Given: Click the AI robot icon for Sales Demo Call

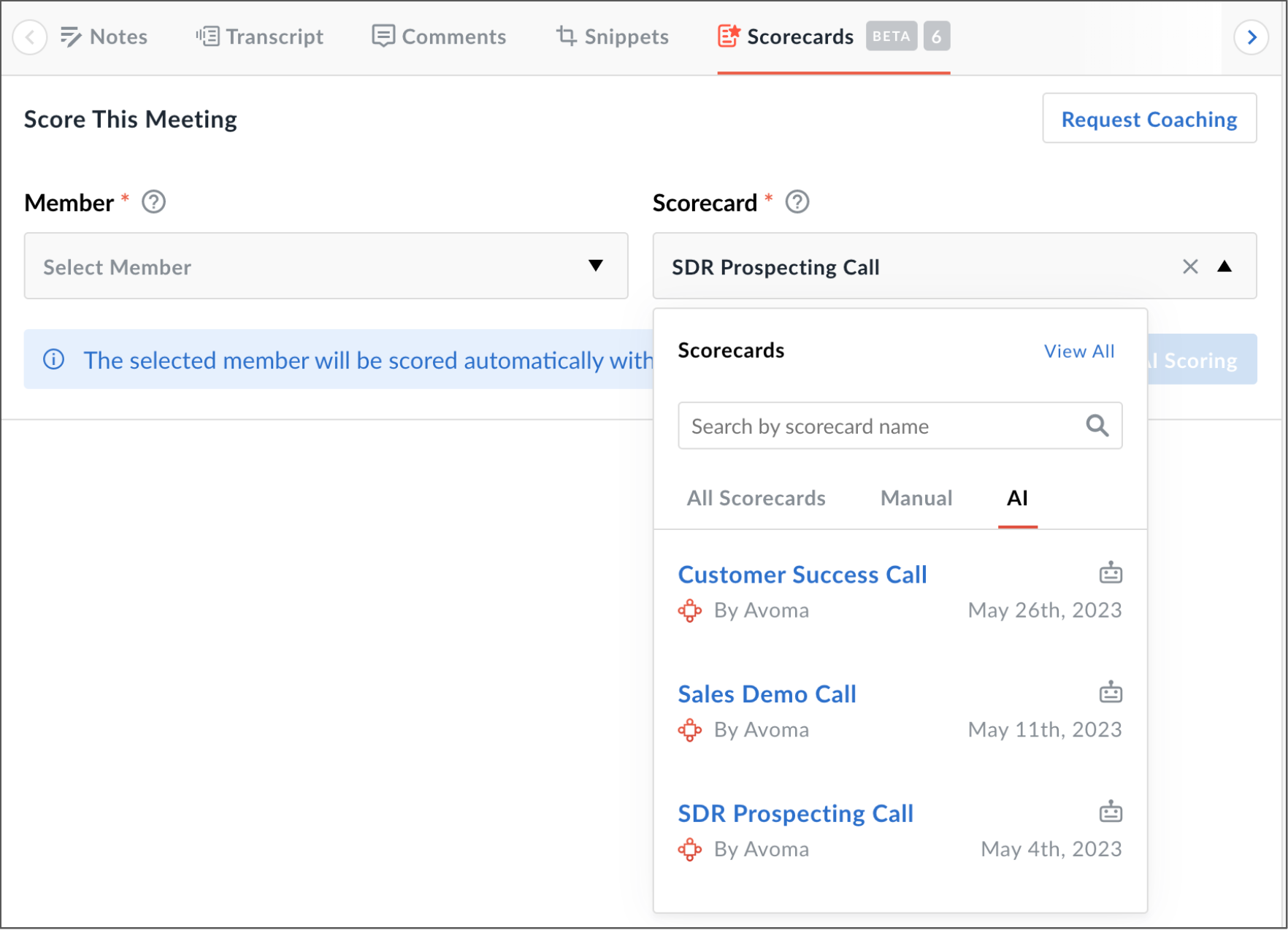Looking at the screenshot, I should point(1111,692).
